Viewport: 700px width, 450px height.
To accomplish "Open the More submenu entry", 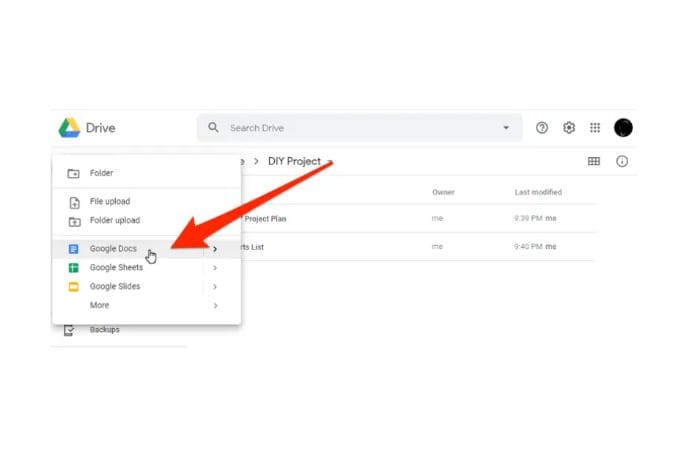I will 146,305.
